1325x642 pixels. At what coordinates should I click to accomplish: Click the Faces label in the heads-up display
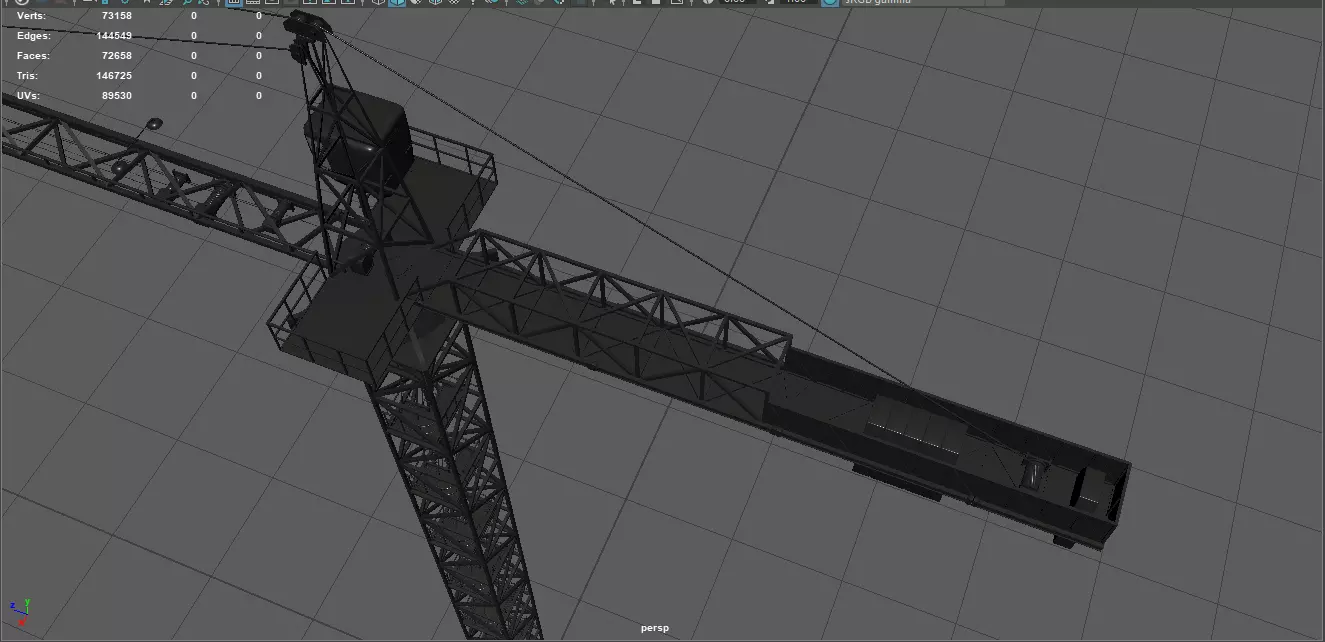pos(33,56)
